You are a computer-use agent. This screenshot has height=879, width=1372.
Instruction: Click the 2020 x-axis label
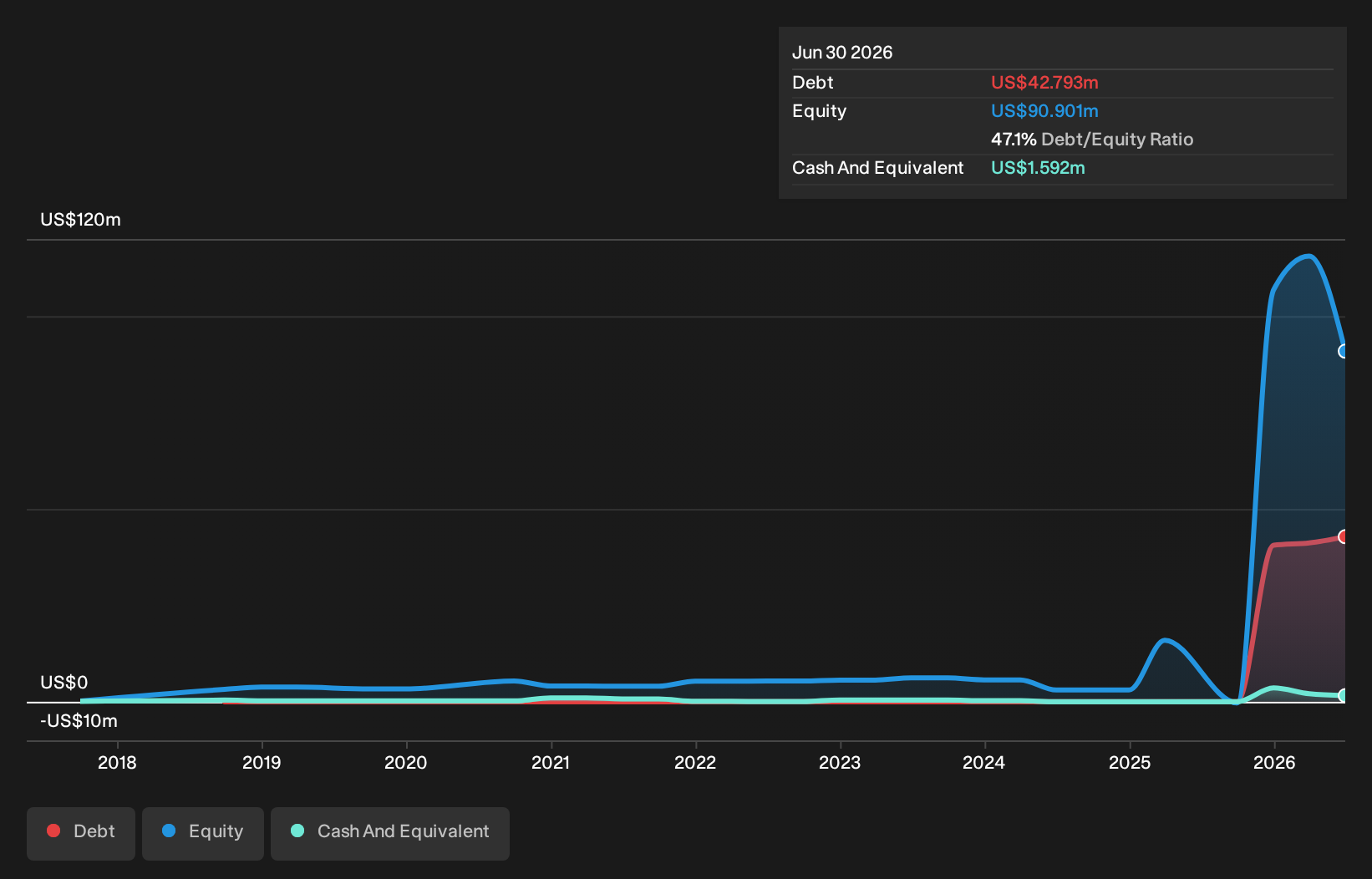click(x=406, y=762)
